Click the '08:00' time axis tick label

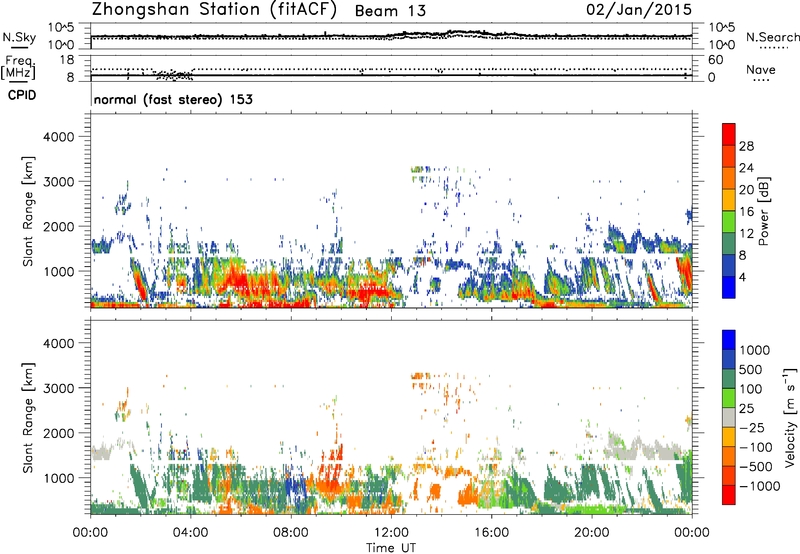291,533
